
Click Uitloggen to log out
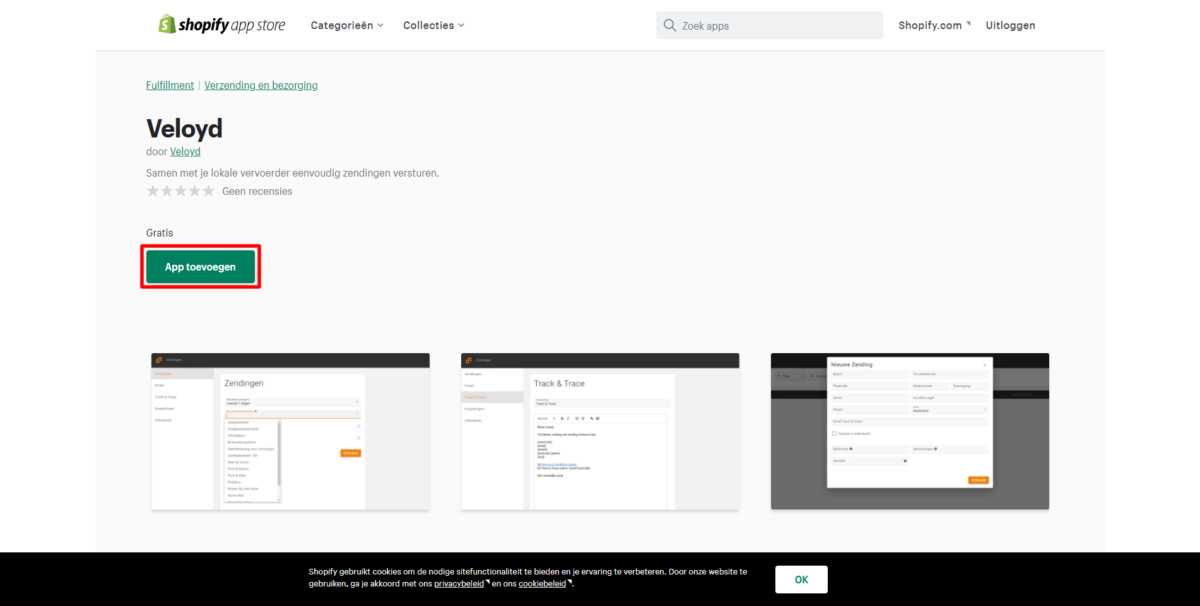[1010, 25]
